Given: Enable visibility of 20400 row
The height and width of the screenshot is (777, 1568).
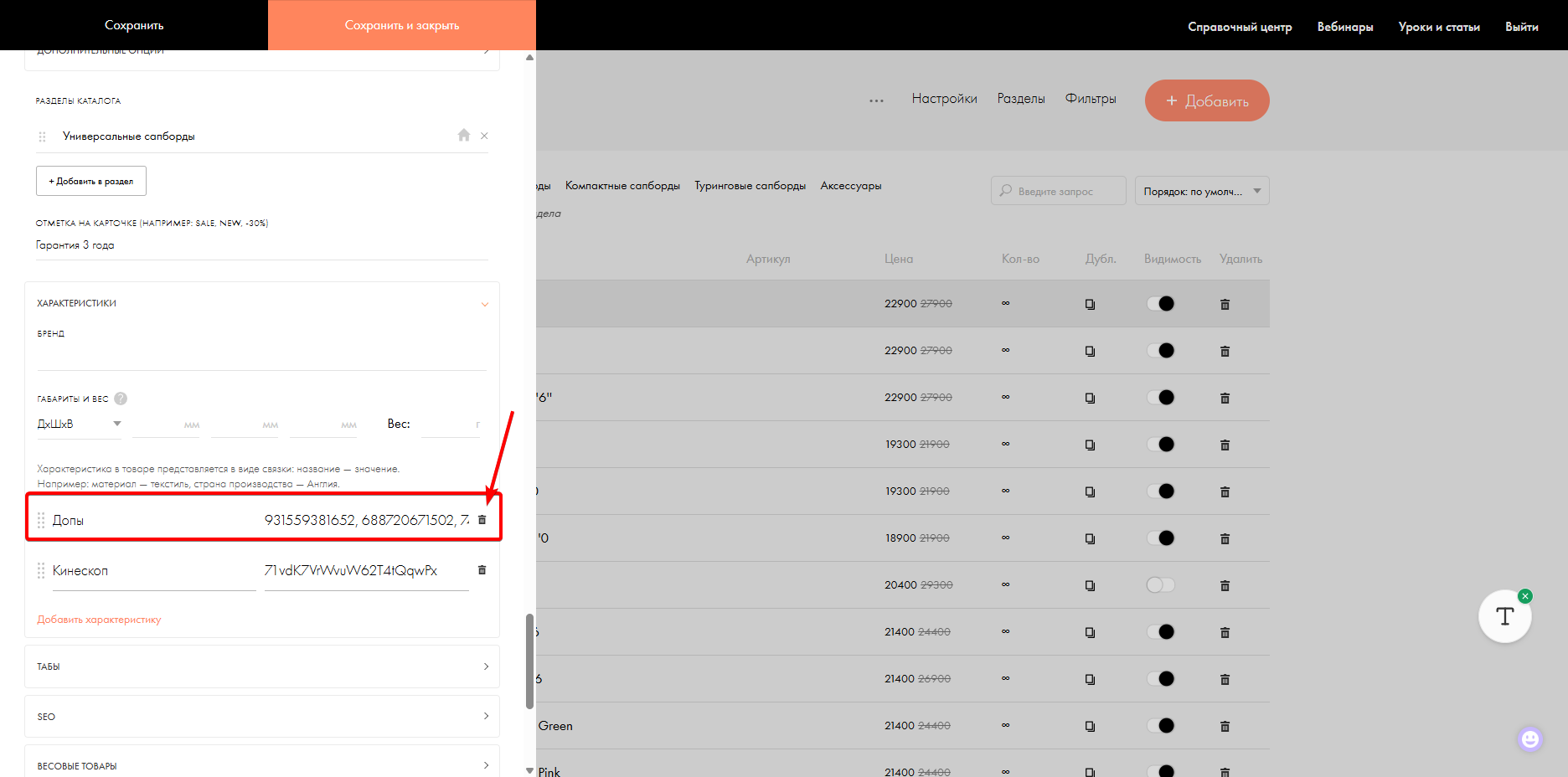Looking at the screenshot, I should (x=1161, y=585).
